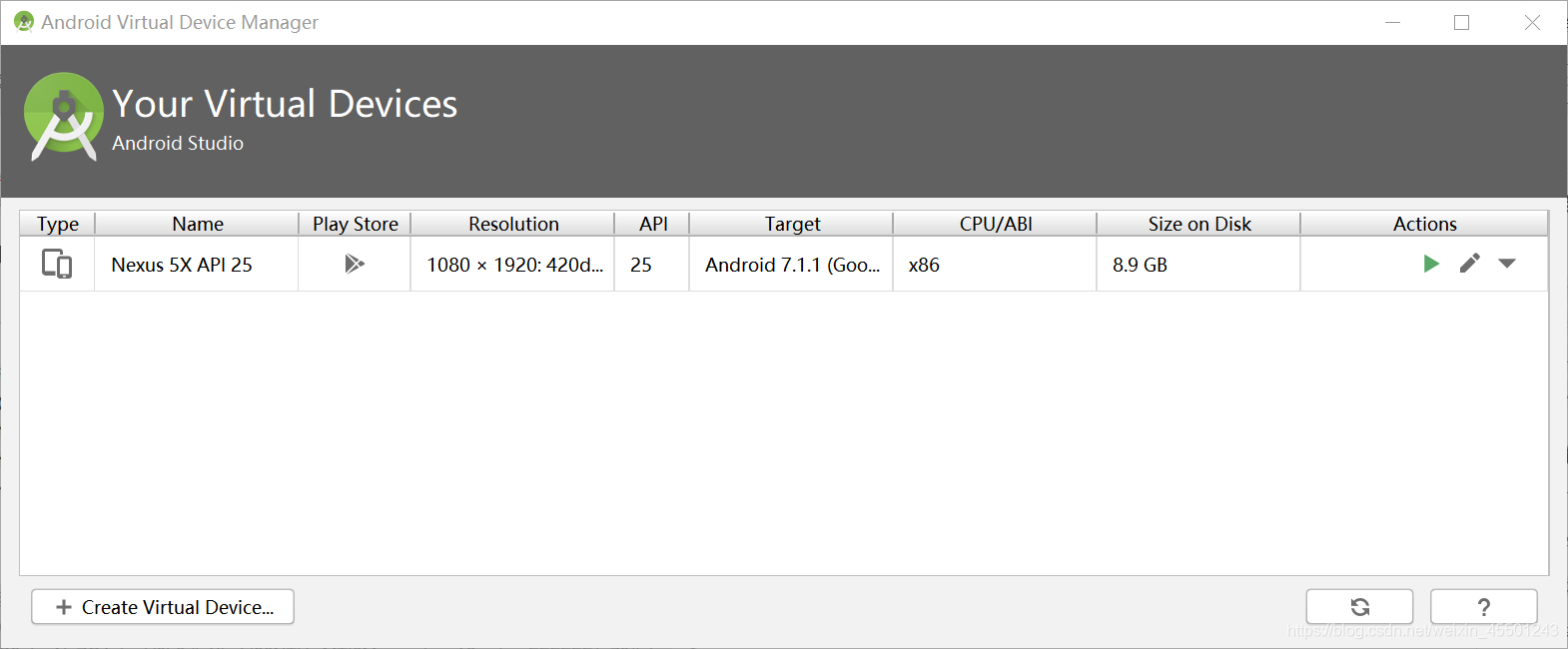Sort by the Play Store column header
Image resolution: width=1568 pixels, height=649 pixels.
355,224
